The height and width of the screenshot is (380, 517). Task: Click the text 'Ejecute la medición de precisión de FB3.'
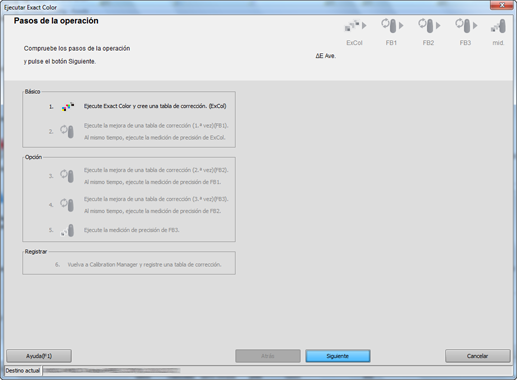pyautogui.click(x=132, y=230)
